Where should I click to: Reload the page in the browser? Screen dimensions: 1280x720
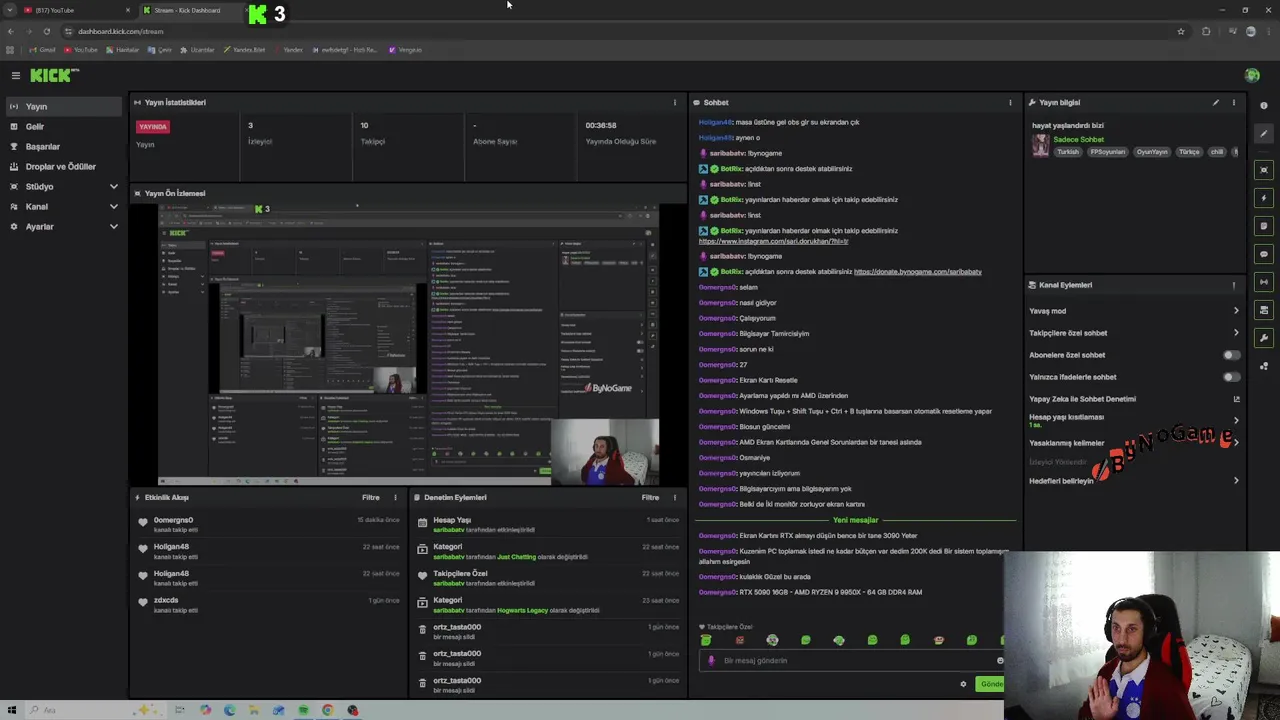tap(46, 31)
